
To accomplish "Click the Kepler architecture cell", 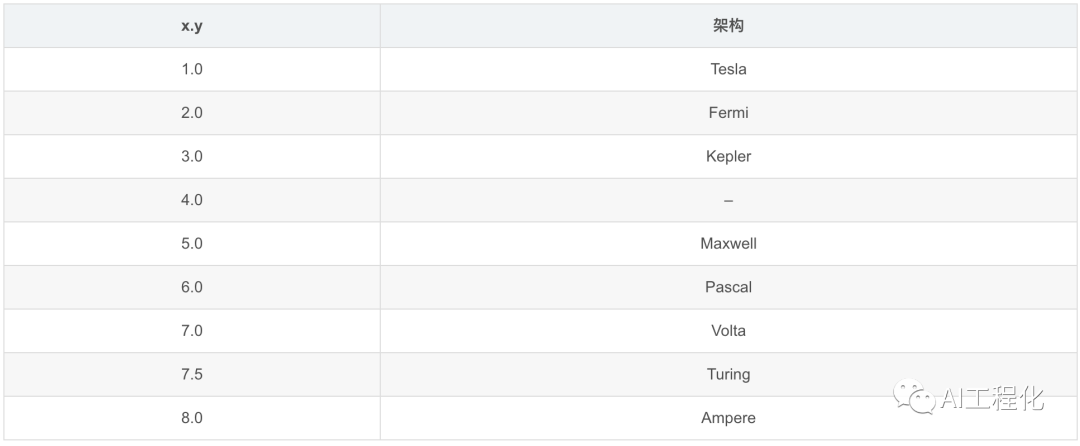I will click(x=728, y=156).
